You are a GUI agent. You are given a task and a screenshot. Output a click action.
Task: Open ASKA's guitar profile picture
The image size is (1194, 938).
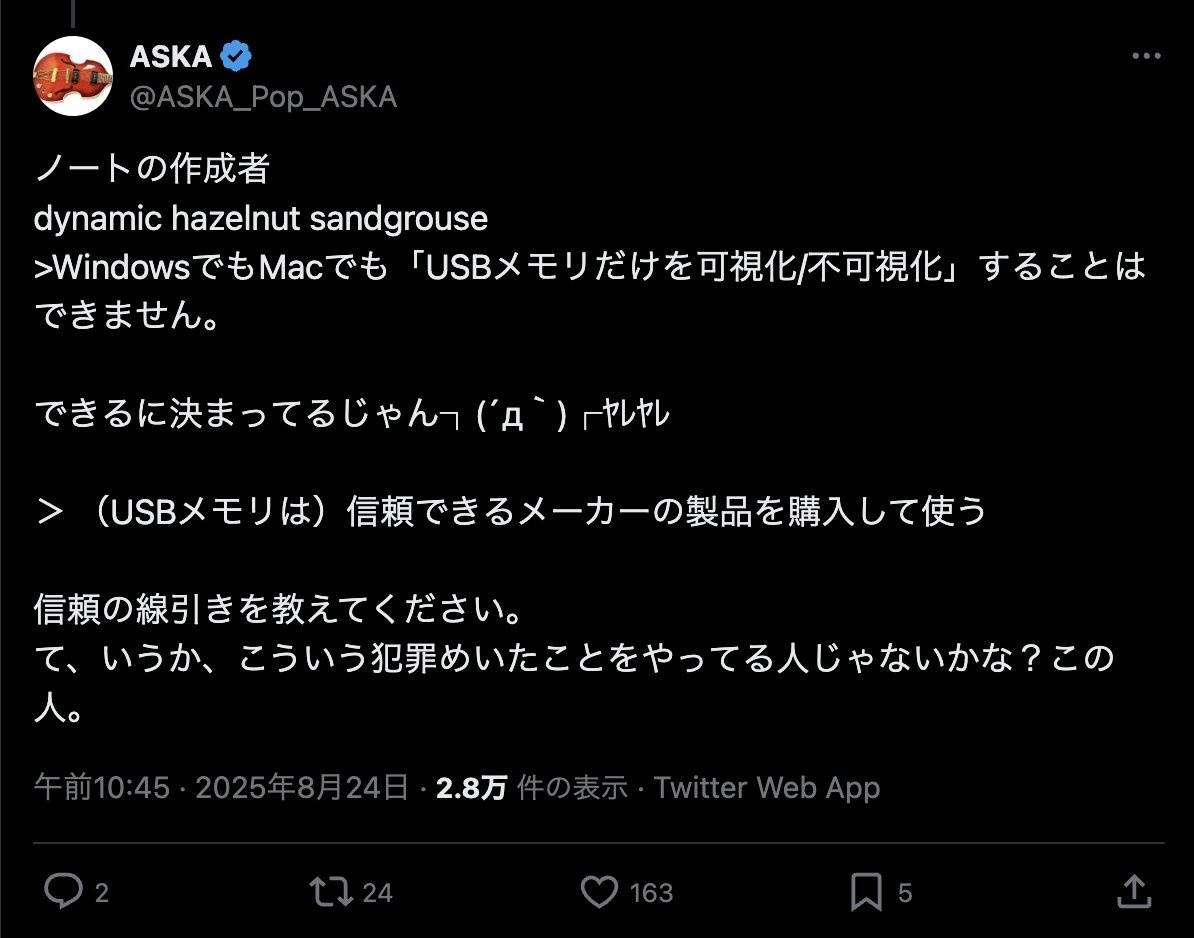click(x=72, y=75)
